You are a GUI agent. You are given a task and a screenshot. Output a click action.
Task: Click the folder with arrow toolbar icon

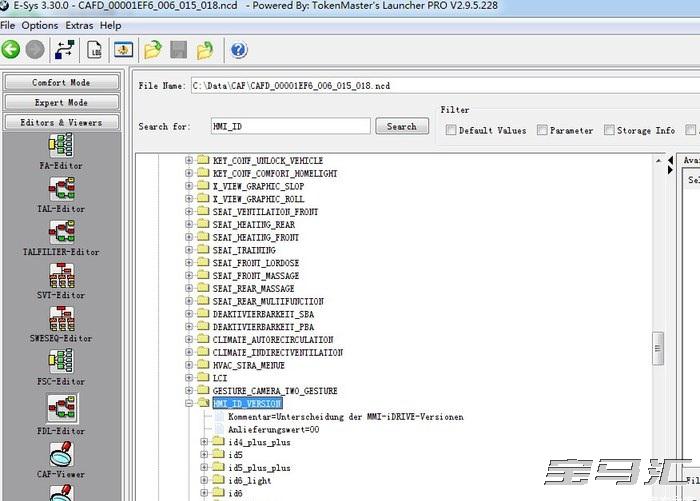tap(205, 50)
